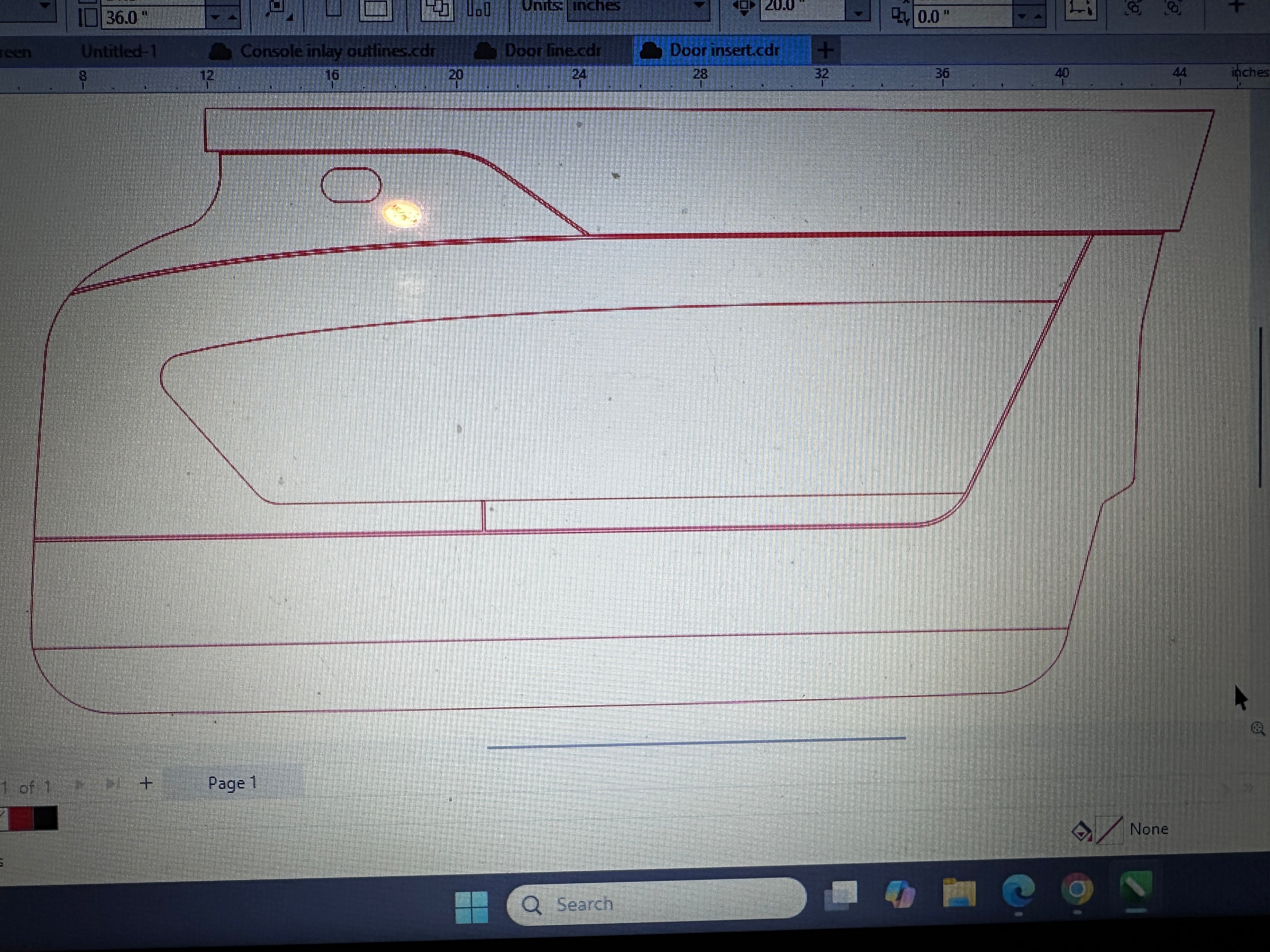Screen dimensions: 1270x952
Task: Click the 36.0" height spinner arrows
Action: point(224,17)
